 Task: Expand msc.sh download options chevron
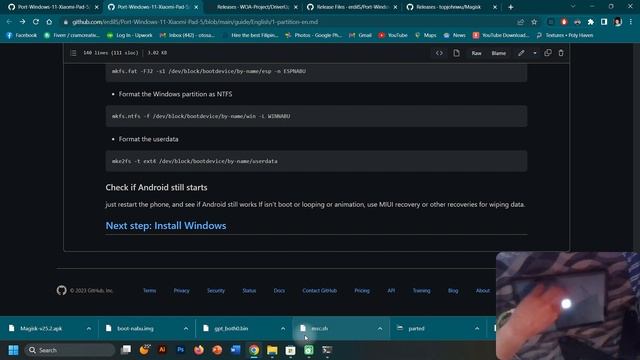380,329
